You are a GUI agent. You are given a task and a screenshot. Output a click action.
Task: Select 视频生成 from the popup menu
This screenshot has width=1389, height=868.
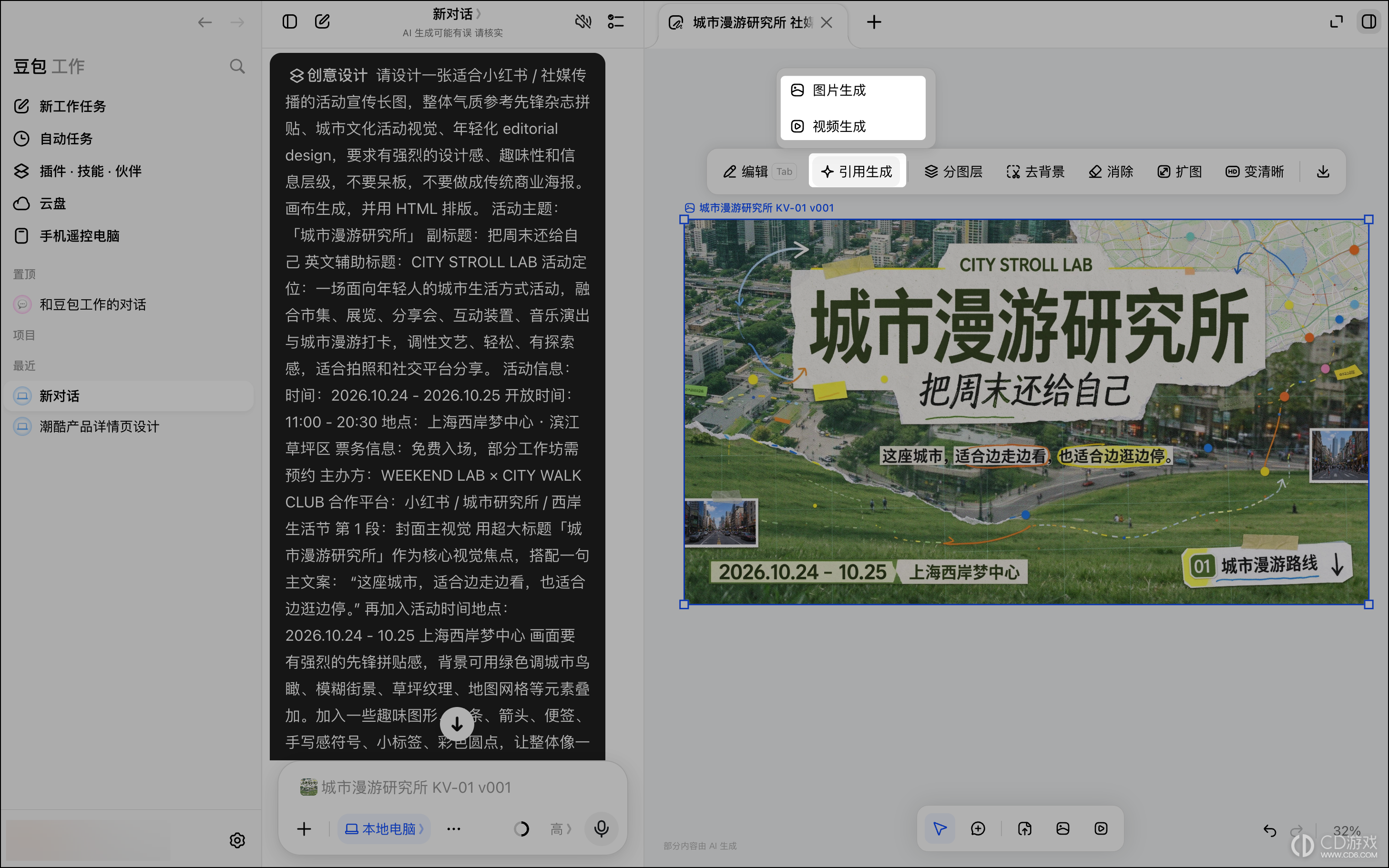(x=853, y=126)
